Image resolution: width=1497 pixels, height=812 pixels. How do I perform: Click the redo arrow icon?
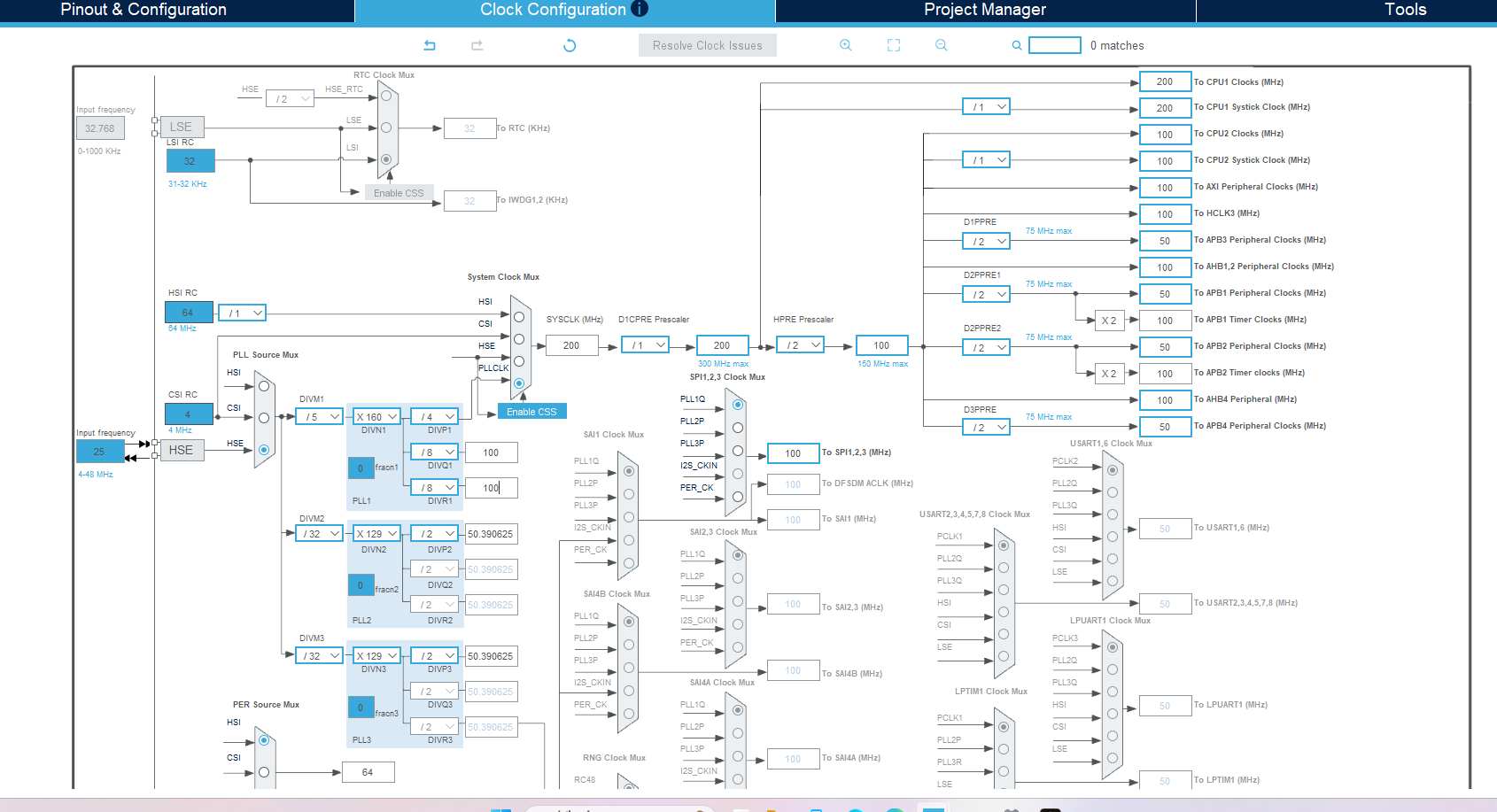pyautogui.click(x=477, y=45)
